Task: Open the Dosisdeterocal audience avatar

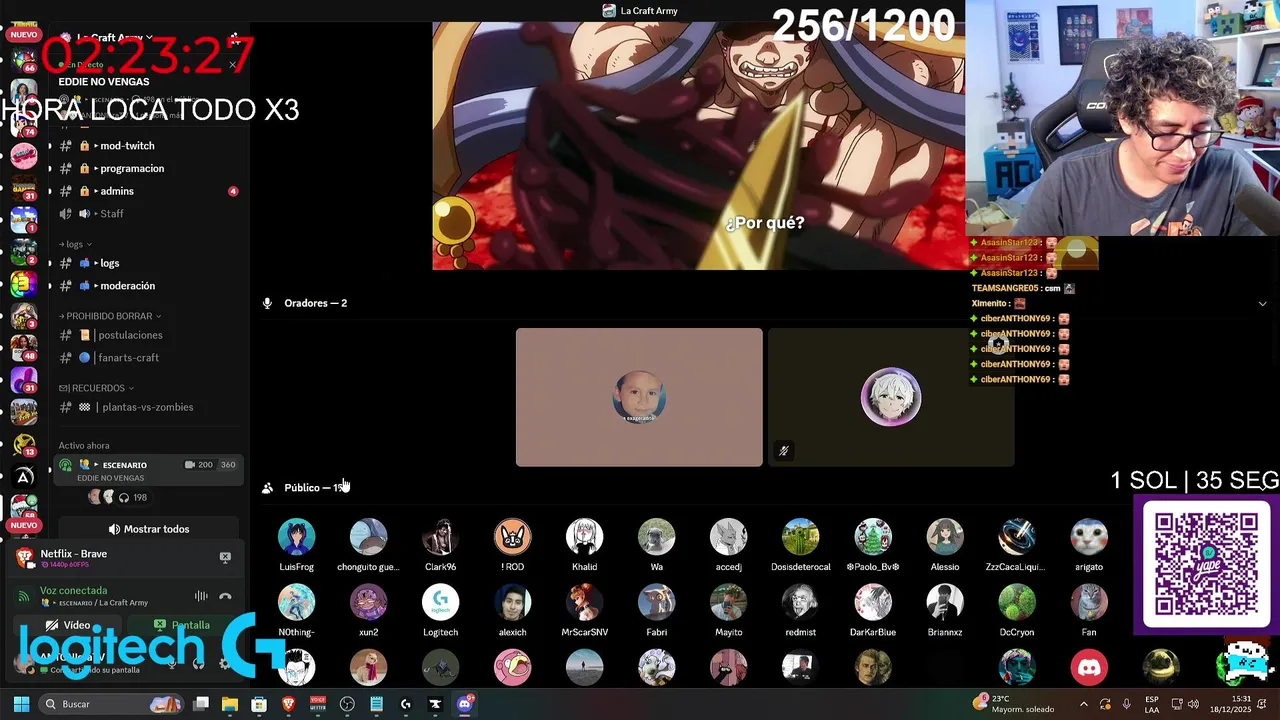Action: 800,537
